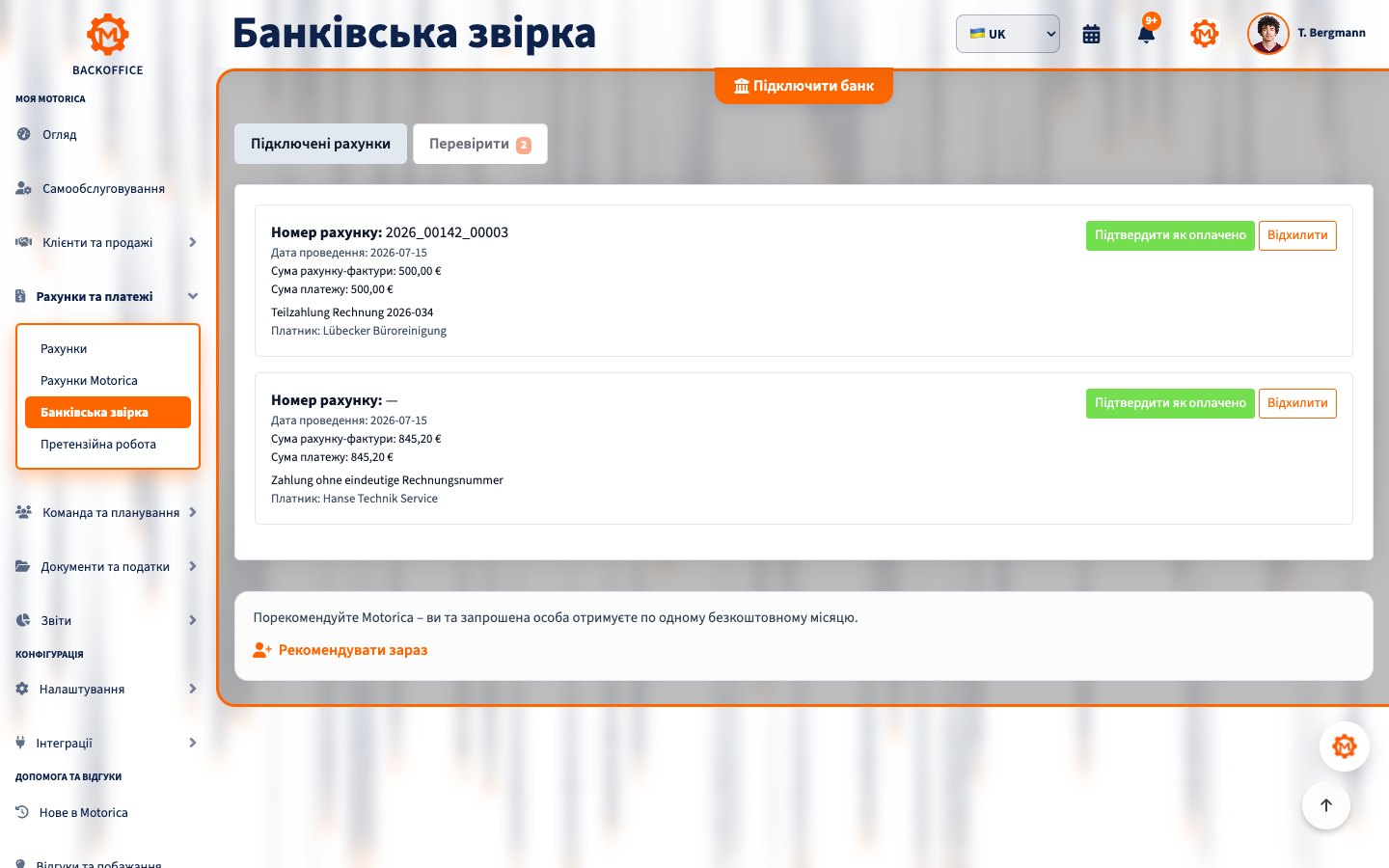The image size is (1389, 868).
Task: Click the orange Motorica gear icon in header
Action: coord(1205,34)
